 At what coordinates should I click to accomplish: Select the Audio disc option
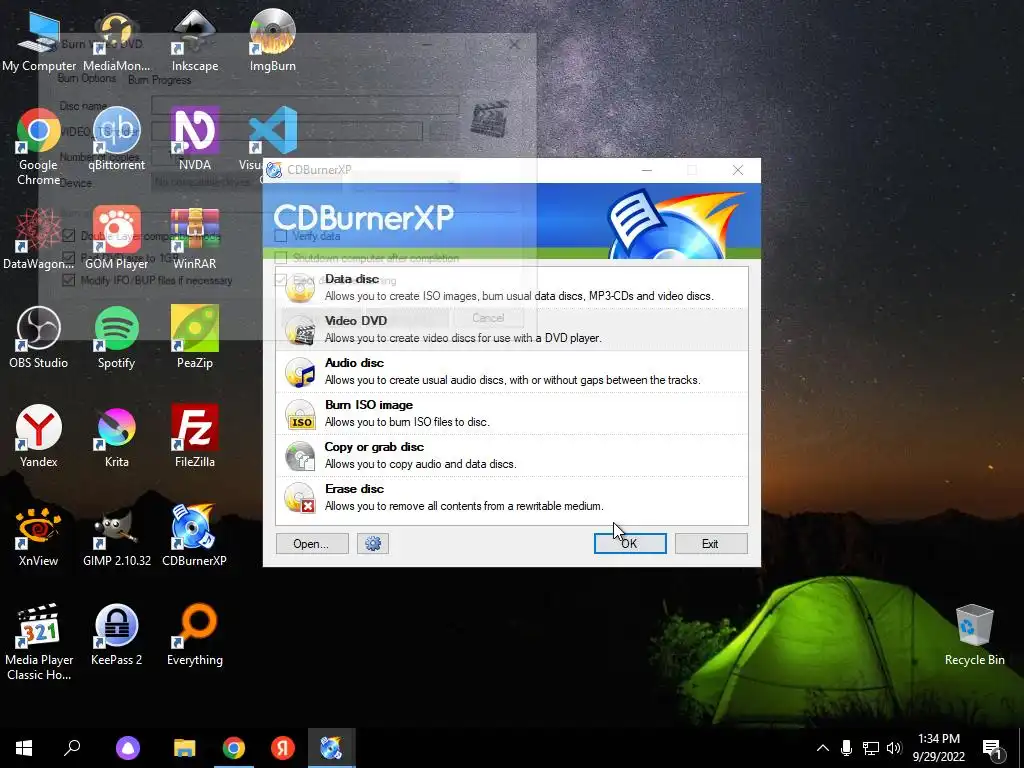pyautogui.click(x=511, y=372)
